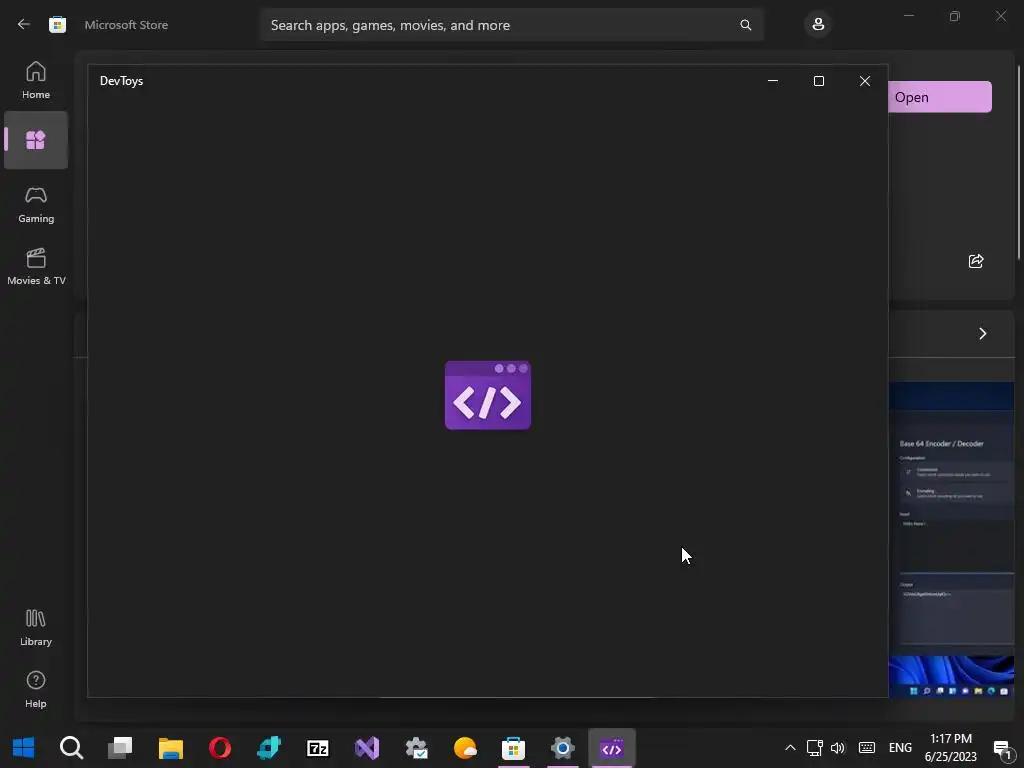The height and width of the screenshot is (768, 1024).
Task: Open Settings from the taskbar
Action: [562, 748]
